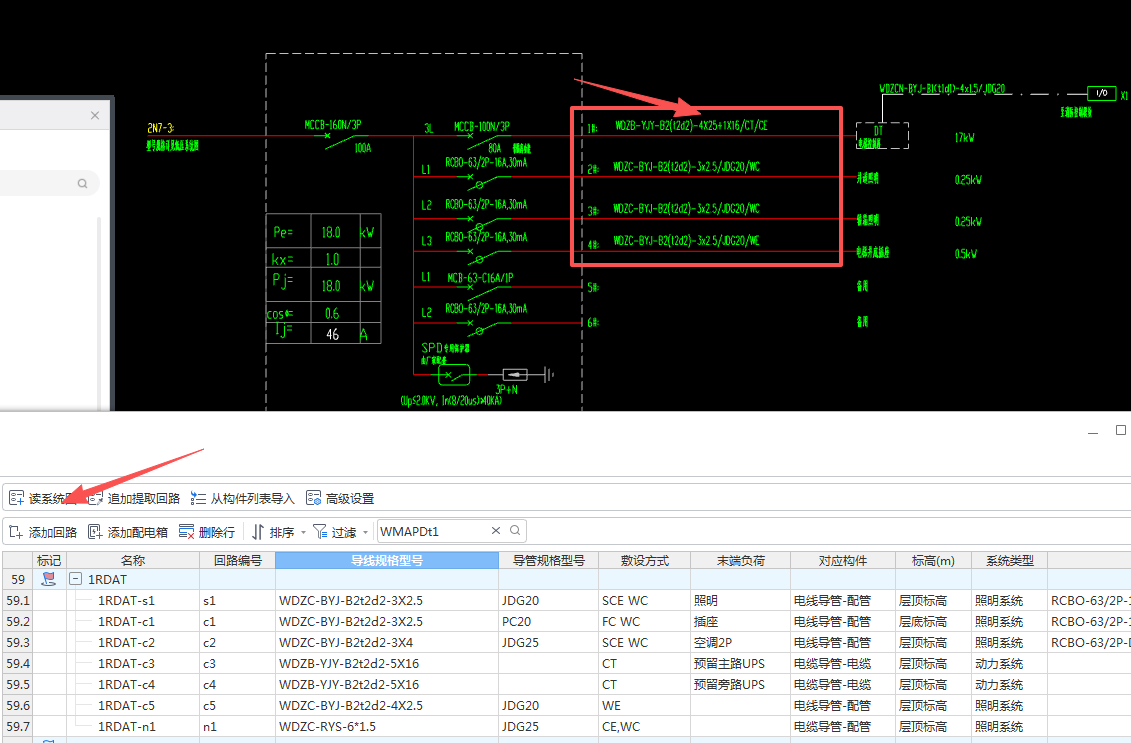Click 添加回路 button
This screenshot has width=1131, height=743.
(x=43, y=532)
